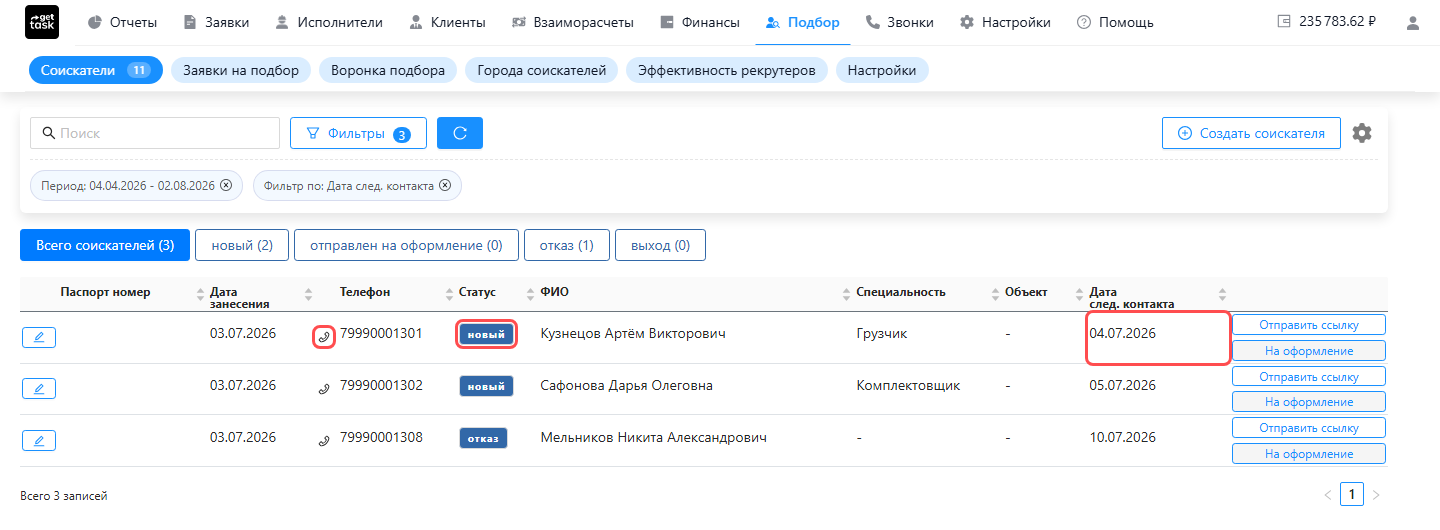Remove the Period 04.04.2026 - 02.08.2026 filter chip
The height and width of the screenshot is (530, 1440).
[x=226, y=185]
